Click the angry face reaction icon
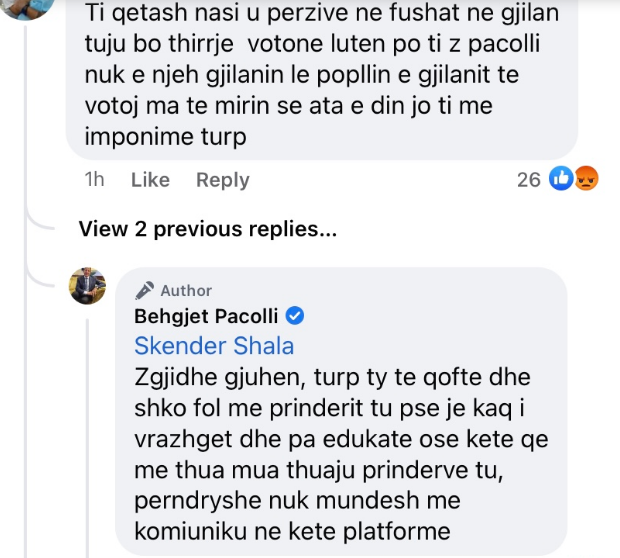The image size is (620, 558). (x=586, y=180)
